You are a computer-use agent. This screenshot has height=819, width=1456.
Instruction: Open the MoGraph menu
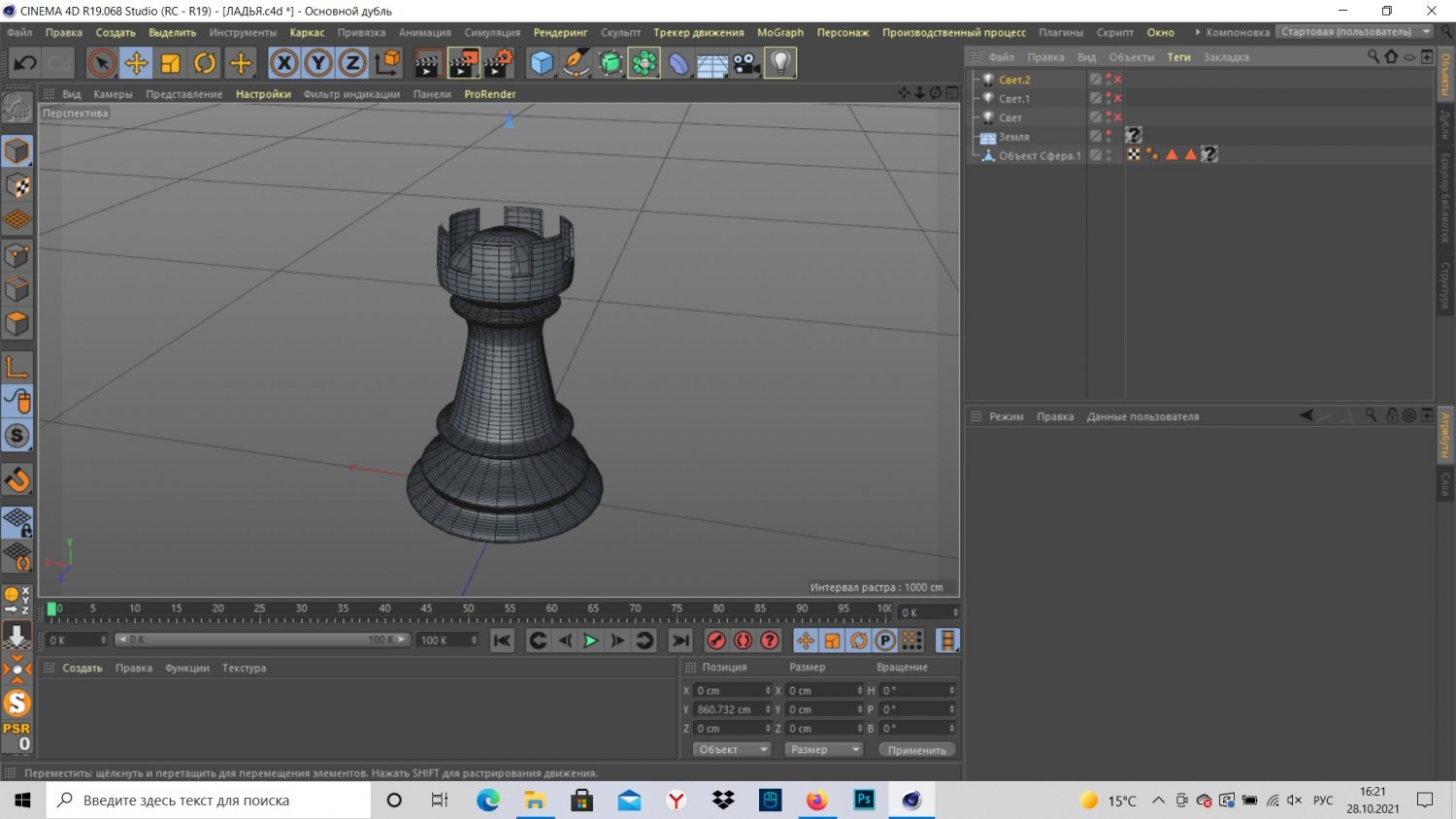[x=780, y=32]
